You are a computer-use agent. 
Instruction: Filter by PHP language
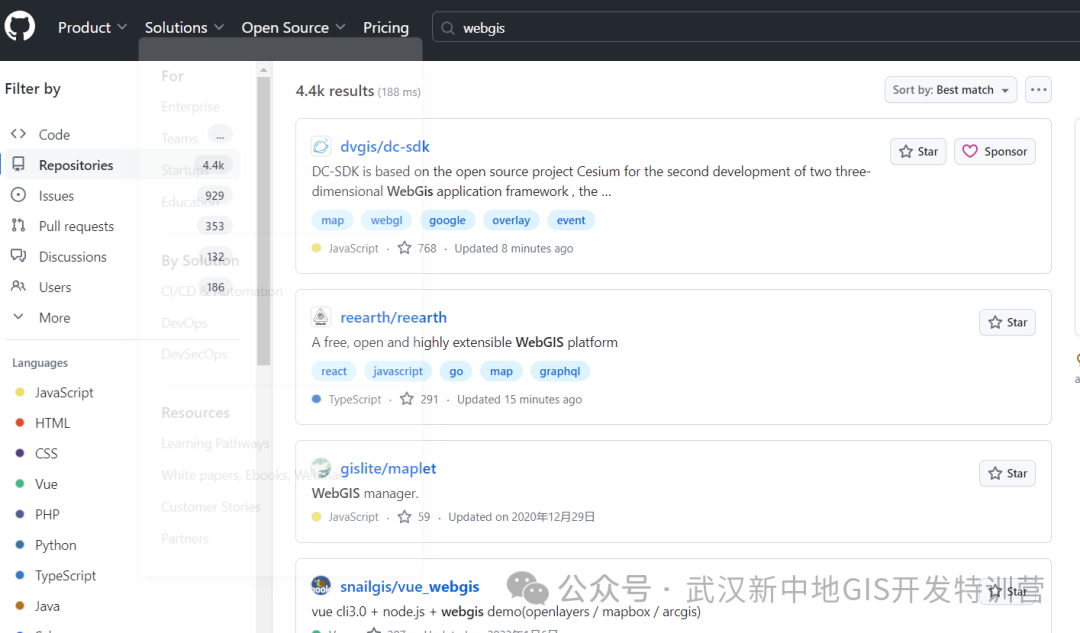[x=48, y=514]
